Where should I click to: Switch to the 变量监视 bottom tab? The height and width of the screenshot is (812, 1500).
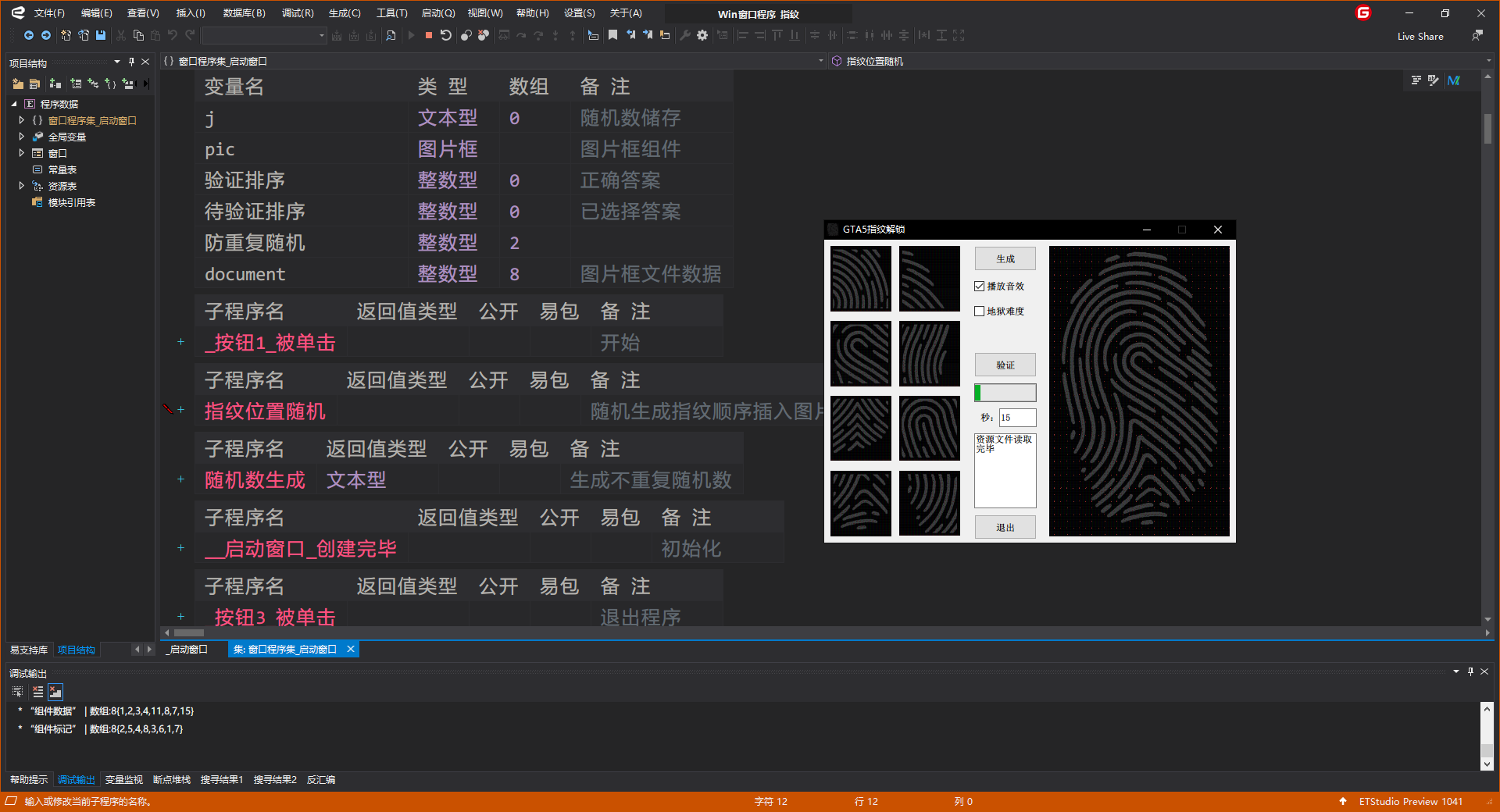click(123, 780)
